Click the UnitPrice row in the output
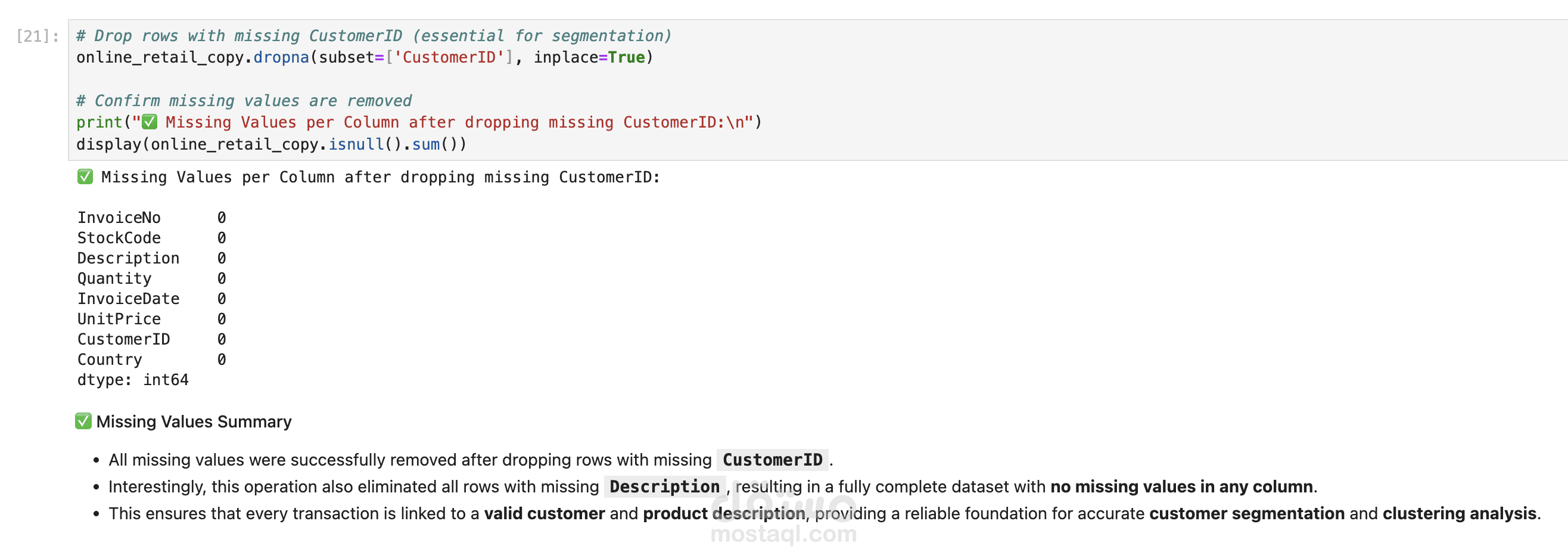Image resolution: width=1568 pixels, height=558 pixels. click(x=119, y=319)
